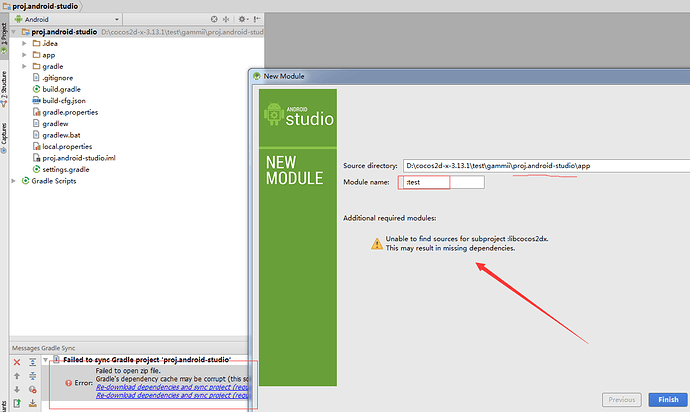Open the Project side tab
The width and height of the screenshot is (690, 412).
point(4,39)
